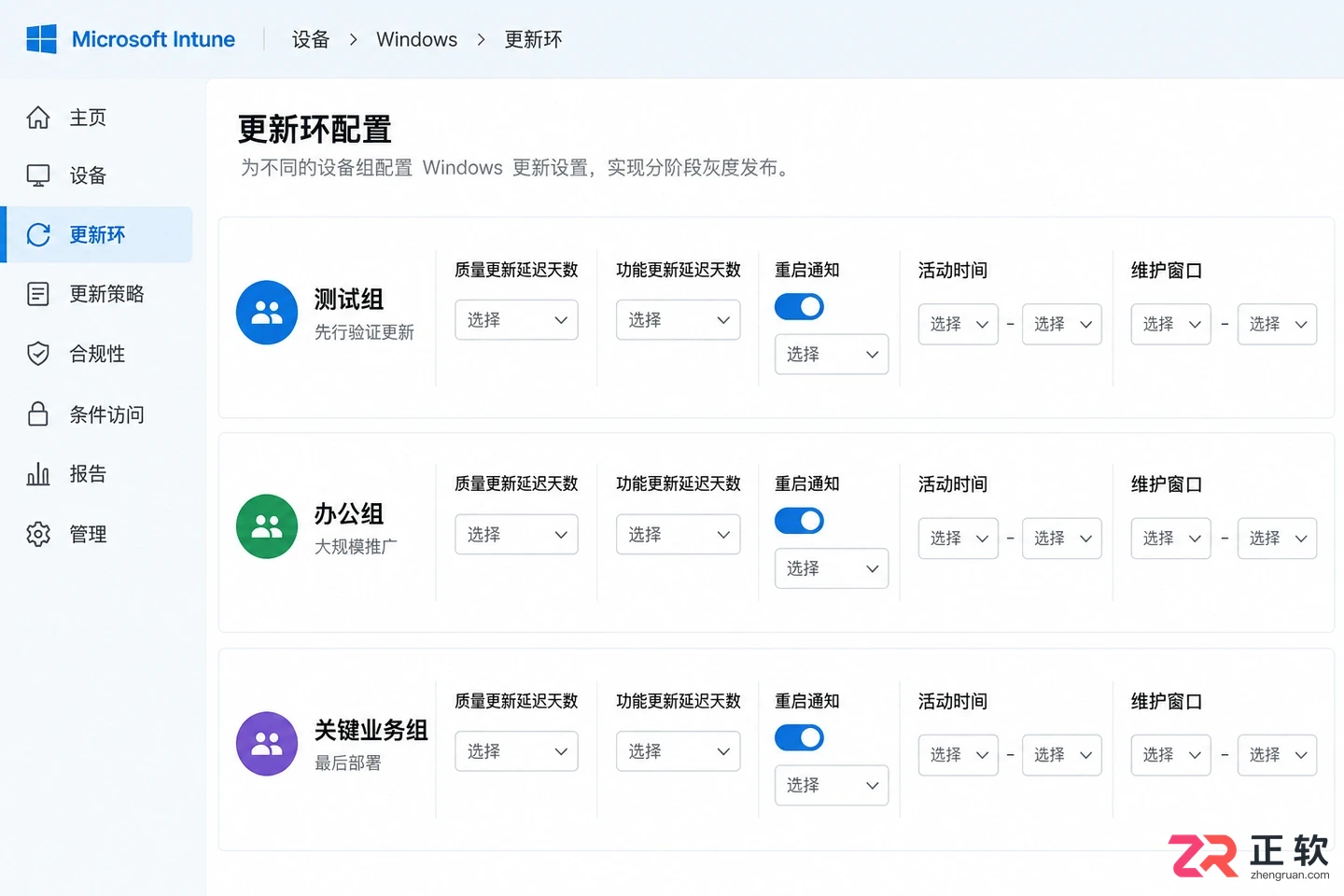Click the blue 测试组 group avatar

[x=267, y=313]
